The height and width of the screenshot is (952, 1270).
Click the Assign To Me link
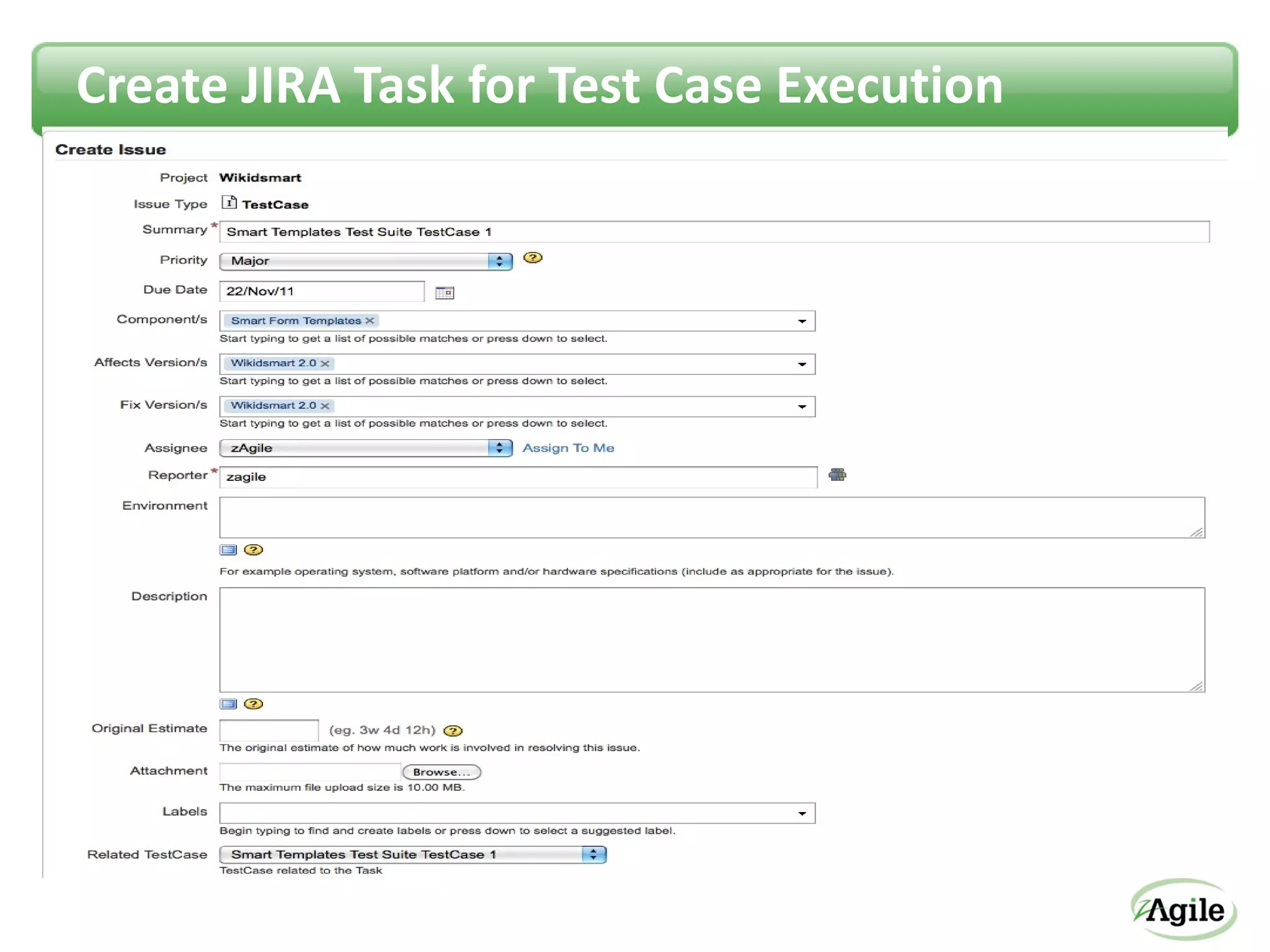coord(568,448)
